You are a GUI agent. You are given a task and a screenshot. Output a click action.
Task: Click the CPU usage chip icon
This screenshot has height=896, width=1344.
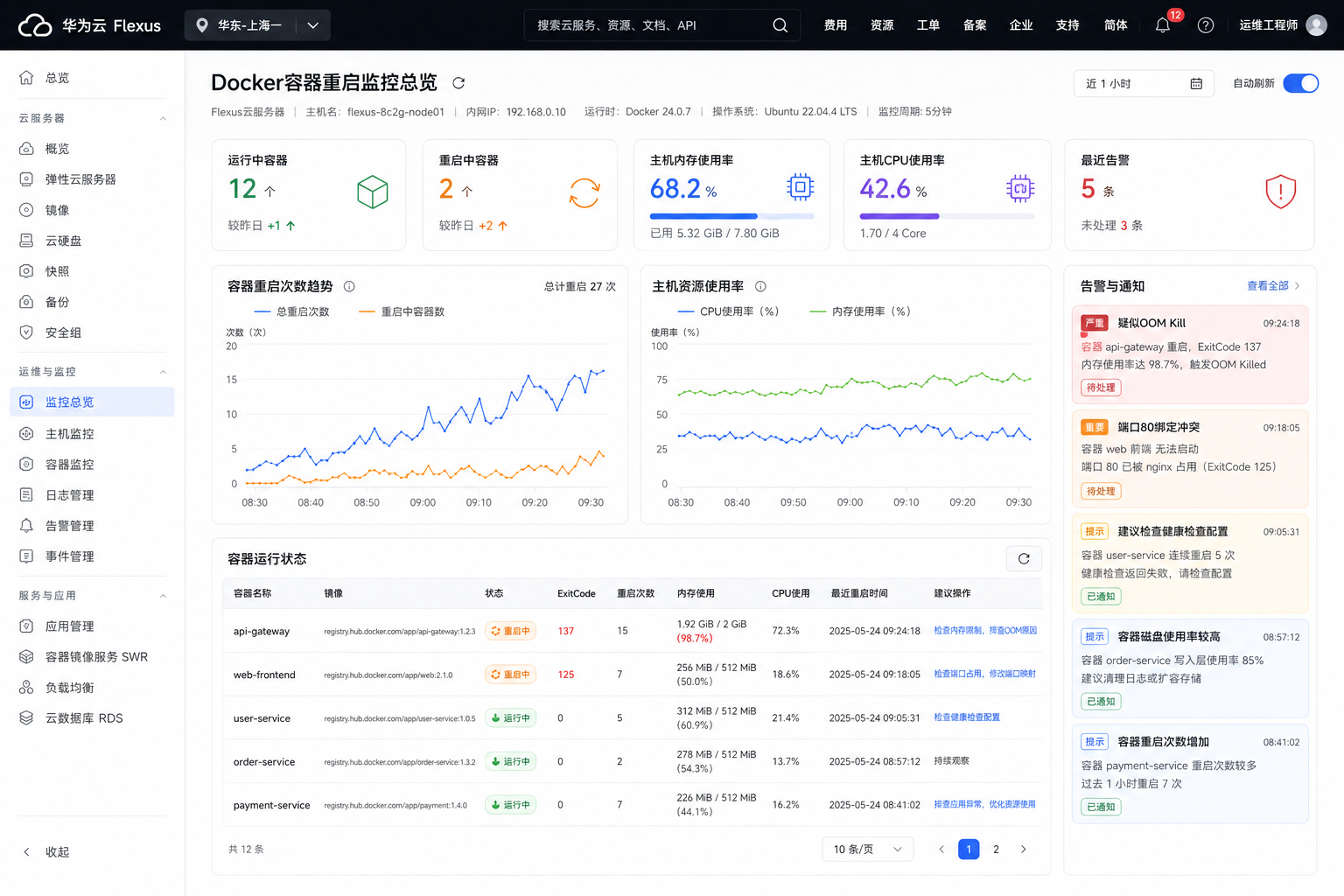1020,188
